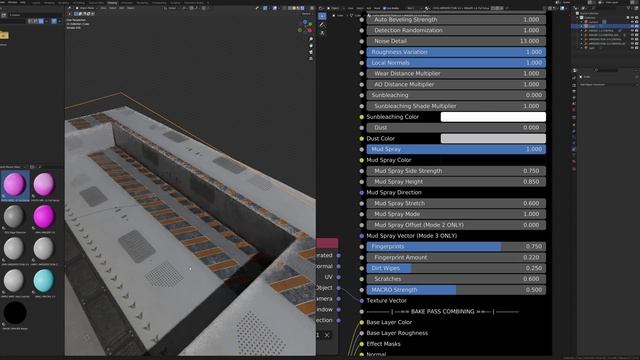Click the Fingerprints value slider
The width and height of the screenshot is (640, 360).
(456, 247)
